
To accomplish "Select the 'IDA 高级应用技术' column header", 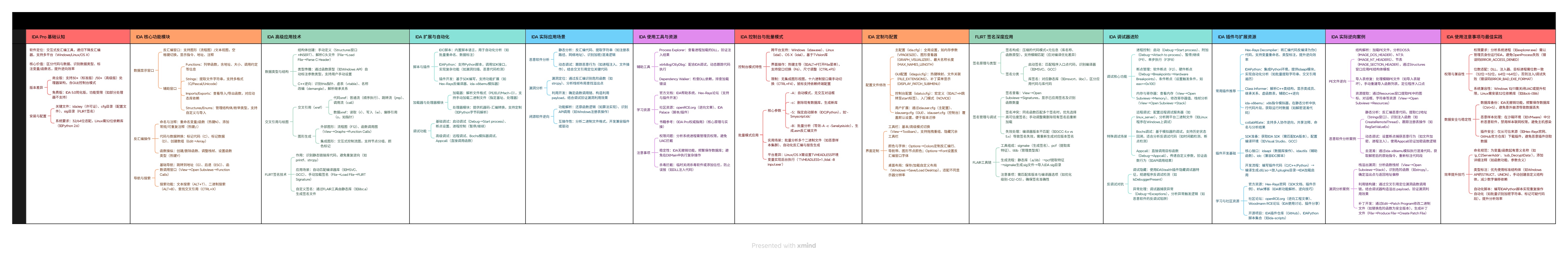I will (335, 37).
